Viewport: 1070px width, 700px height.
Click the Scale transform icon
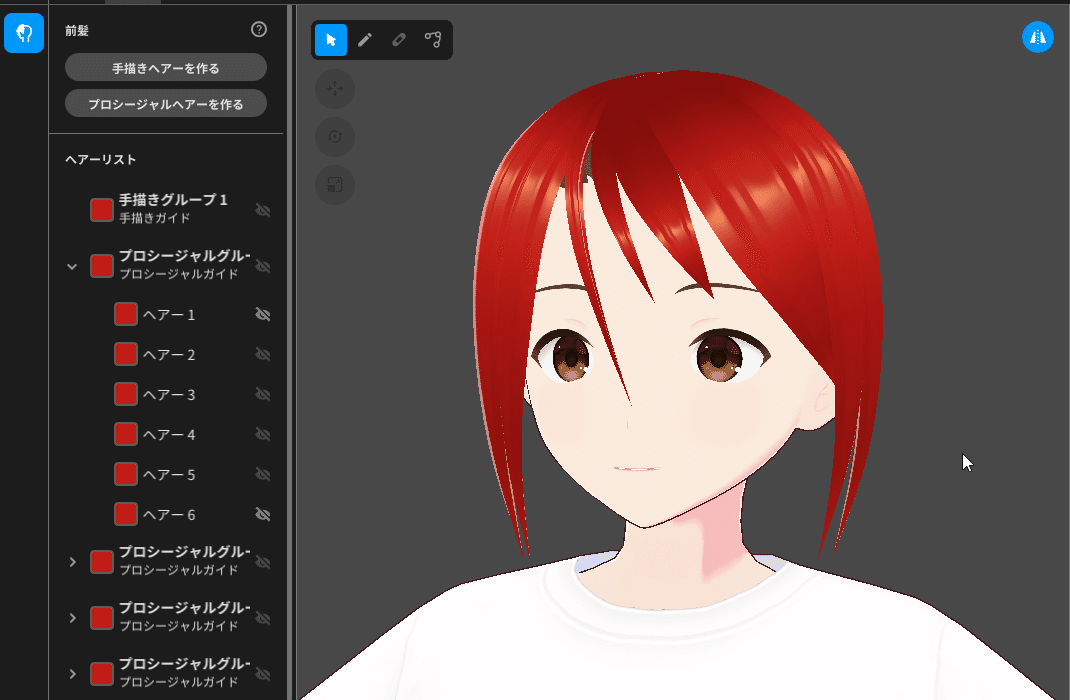pos(334,185)
